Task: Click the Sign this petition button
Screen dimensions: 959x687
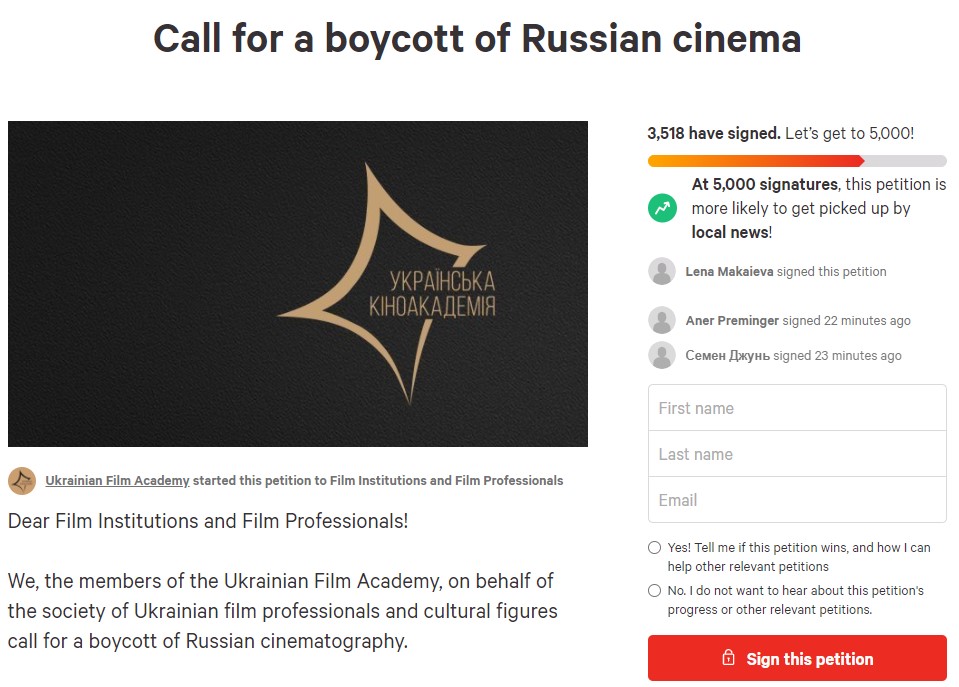Action: coord(797,658)
